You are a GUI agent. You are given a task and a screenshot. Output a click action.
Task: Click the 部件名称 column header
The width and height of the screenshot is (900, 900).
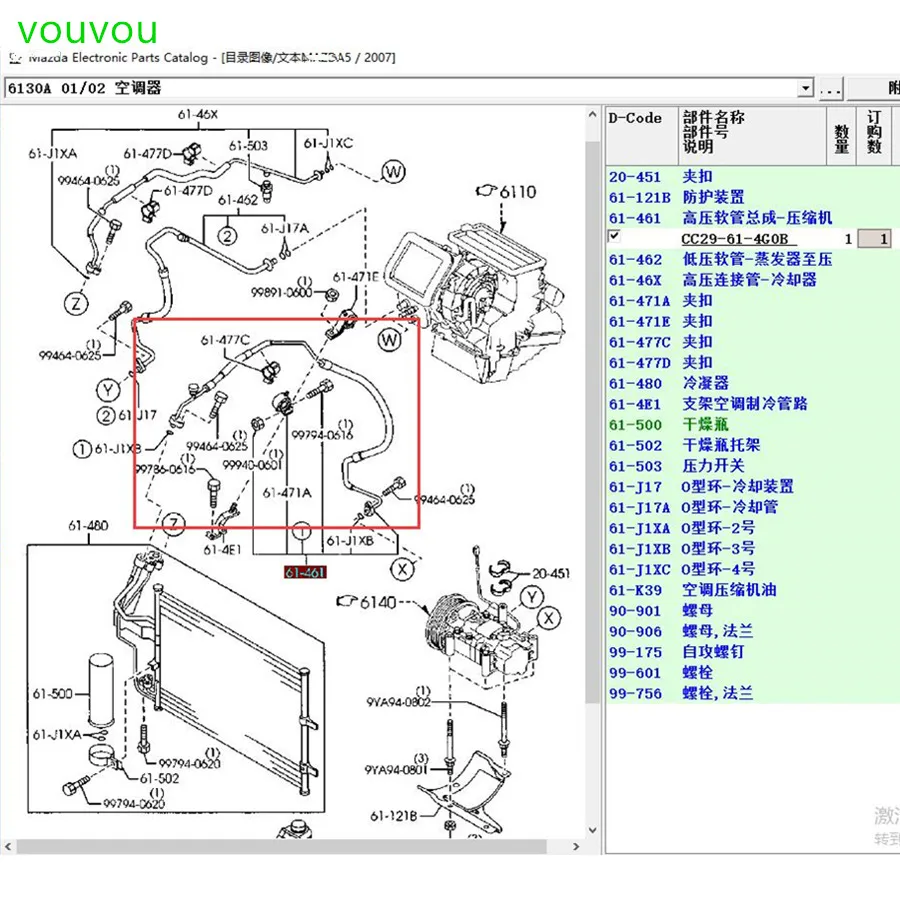click(x=752, y=135)
